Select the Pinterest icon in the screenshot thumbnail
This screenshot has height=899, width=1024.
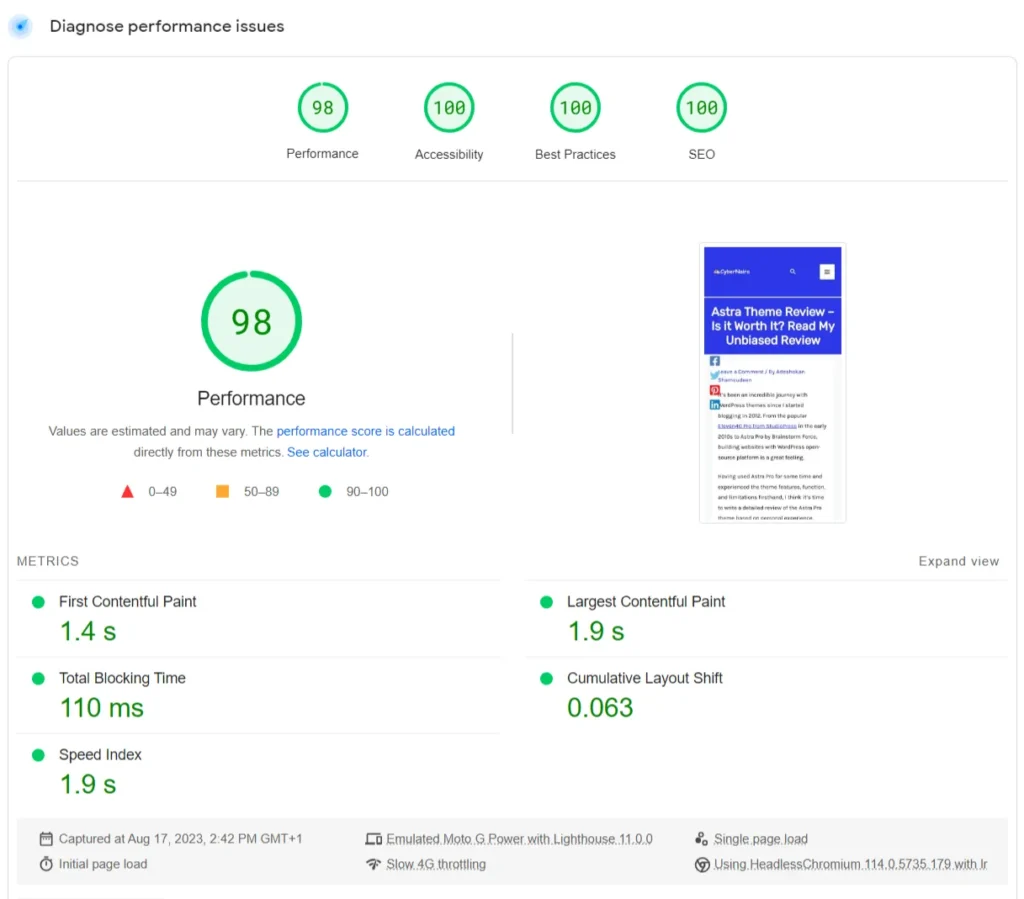[714, 390]
